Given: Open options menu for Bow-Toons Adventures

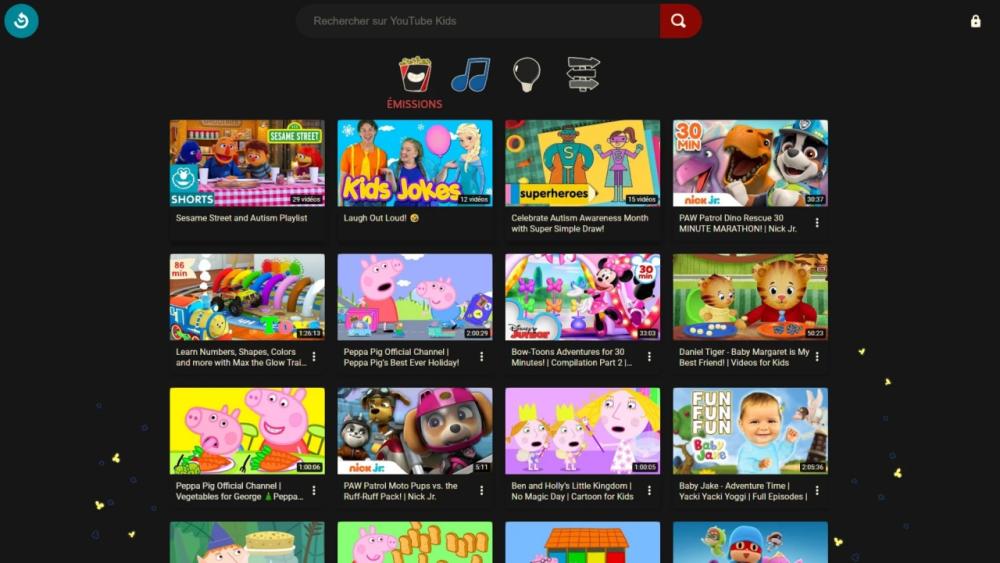Looking at the screenshot, I should click(x=649, y=357).
